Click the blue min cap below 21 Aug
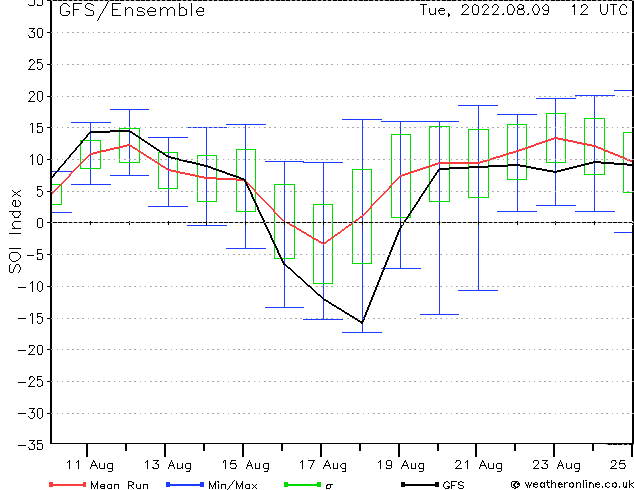 (x=478, y=290)
